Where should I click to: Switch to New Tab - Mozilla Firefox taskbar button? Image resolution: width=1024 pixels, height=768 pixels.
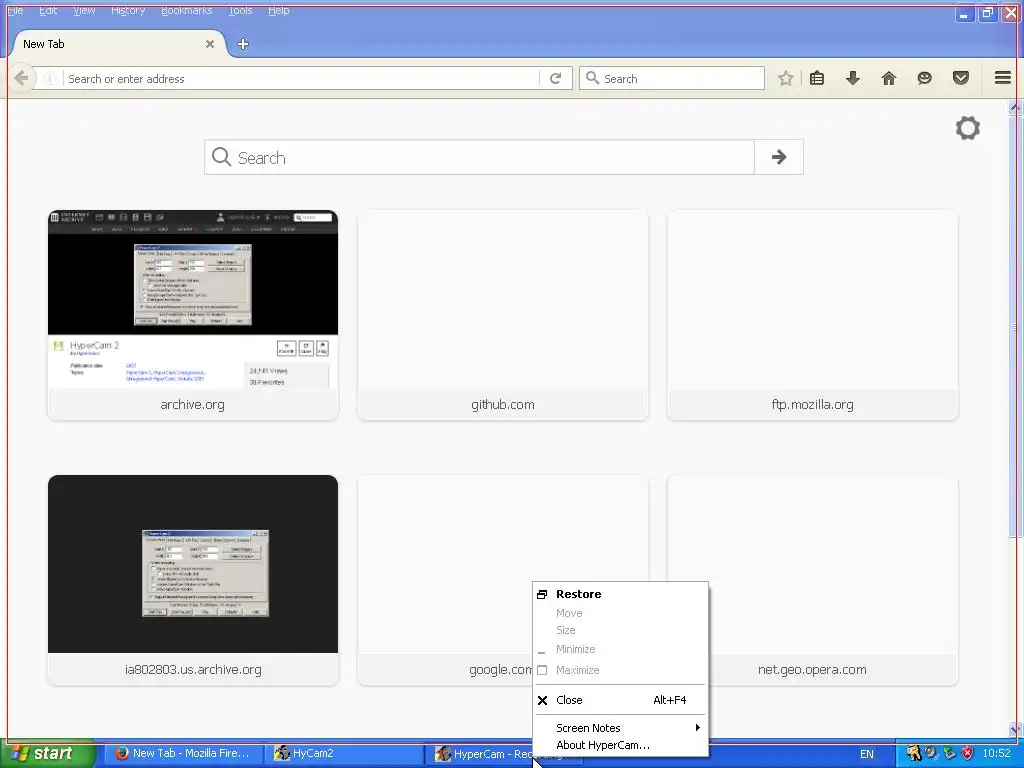[183, 754]
